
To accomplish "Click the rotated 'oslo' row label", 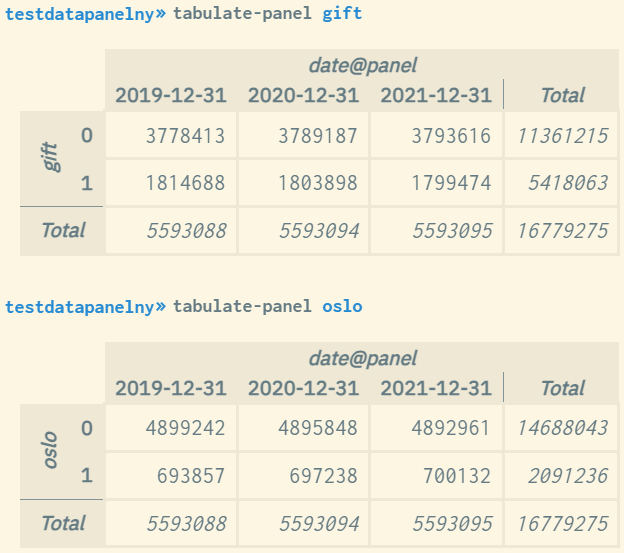I will coord(52,451).
